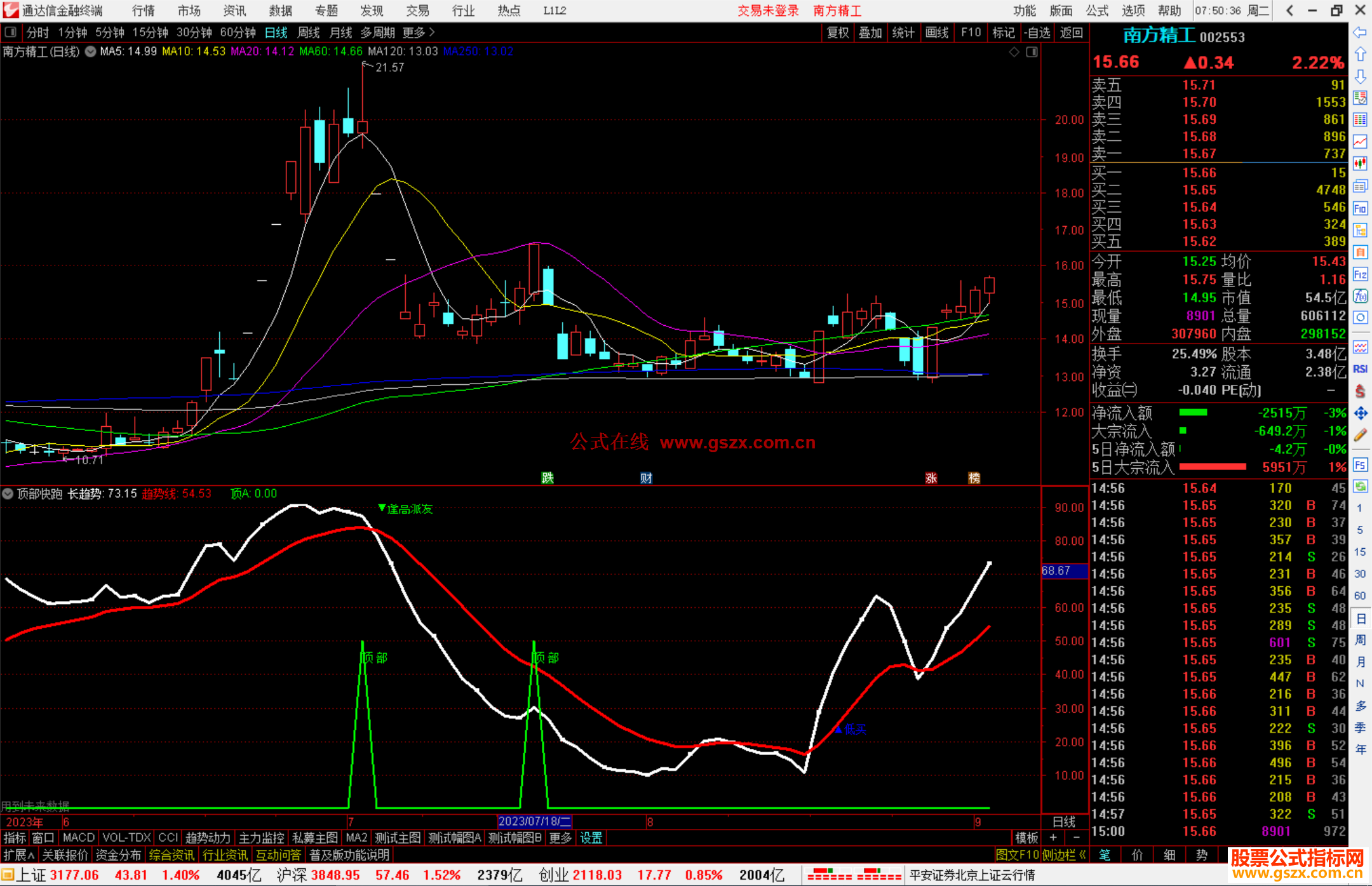This screenshot has height=886, width=1372.
Task: Click the 设置 indicator settings button
Action: [591, 838]
